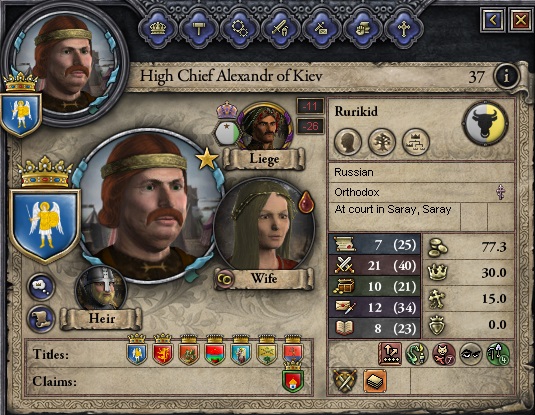Screen dimensions: 535x415
Task: Select the Wife portrait
Action: pyautogui.click(x=264, y=226)
